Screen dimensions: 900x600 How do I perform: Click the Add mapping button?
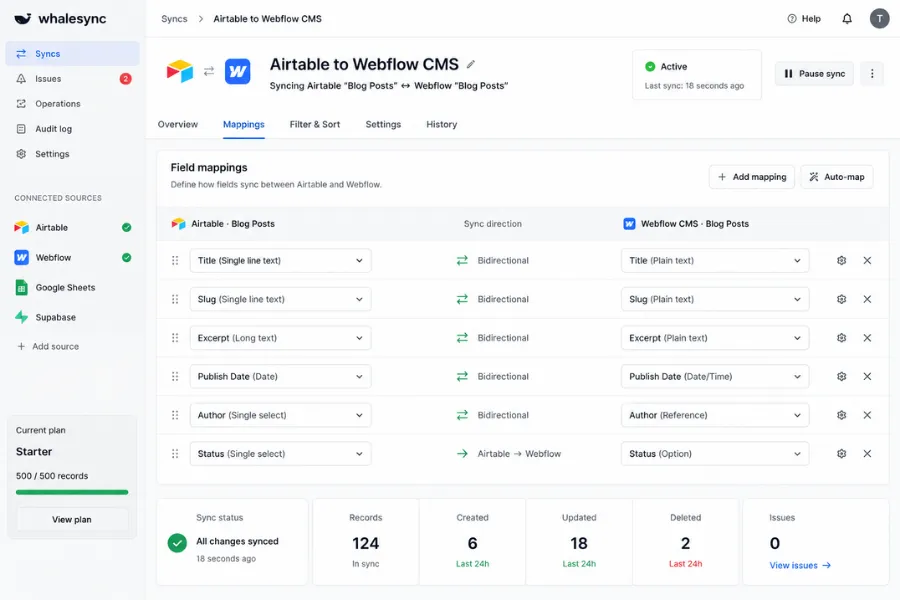pos(751,177)
